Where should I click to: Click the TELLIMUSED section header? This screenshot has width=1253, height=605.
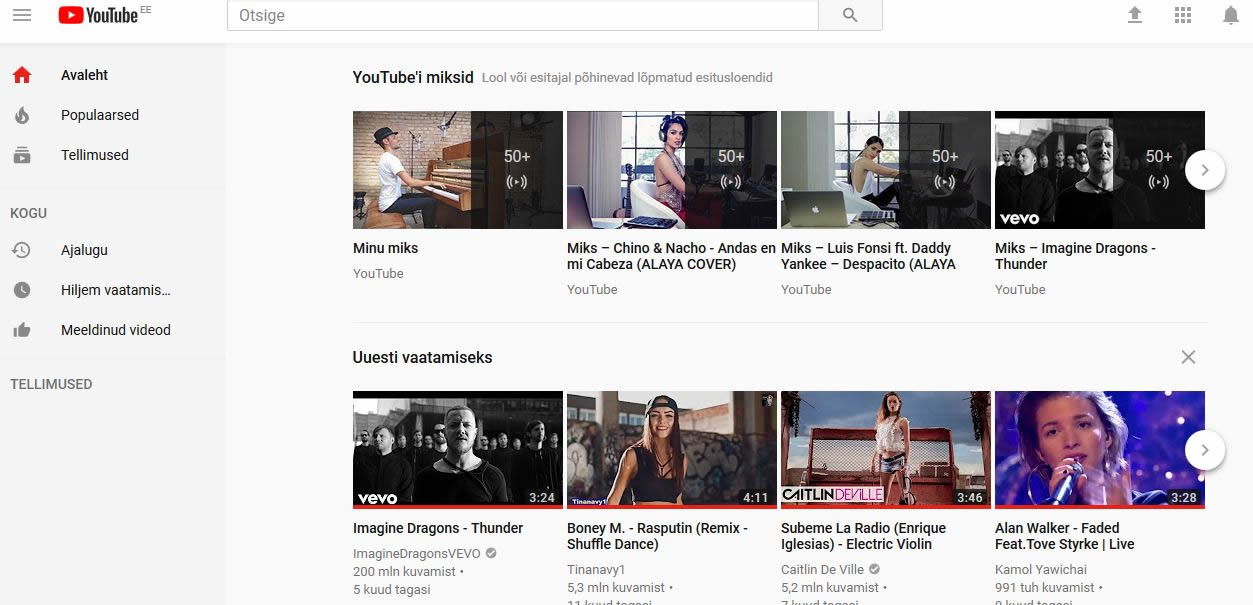point(51,384)
